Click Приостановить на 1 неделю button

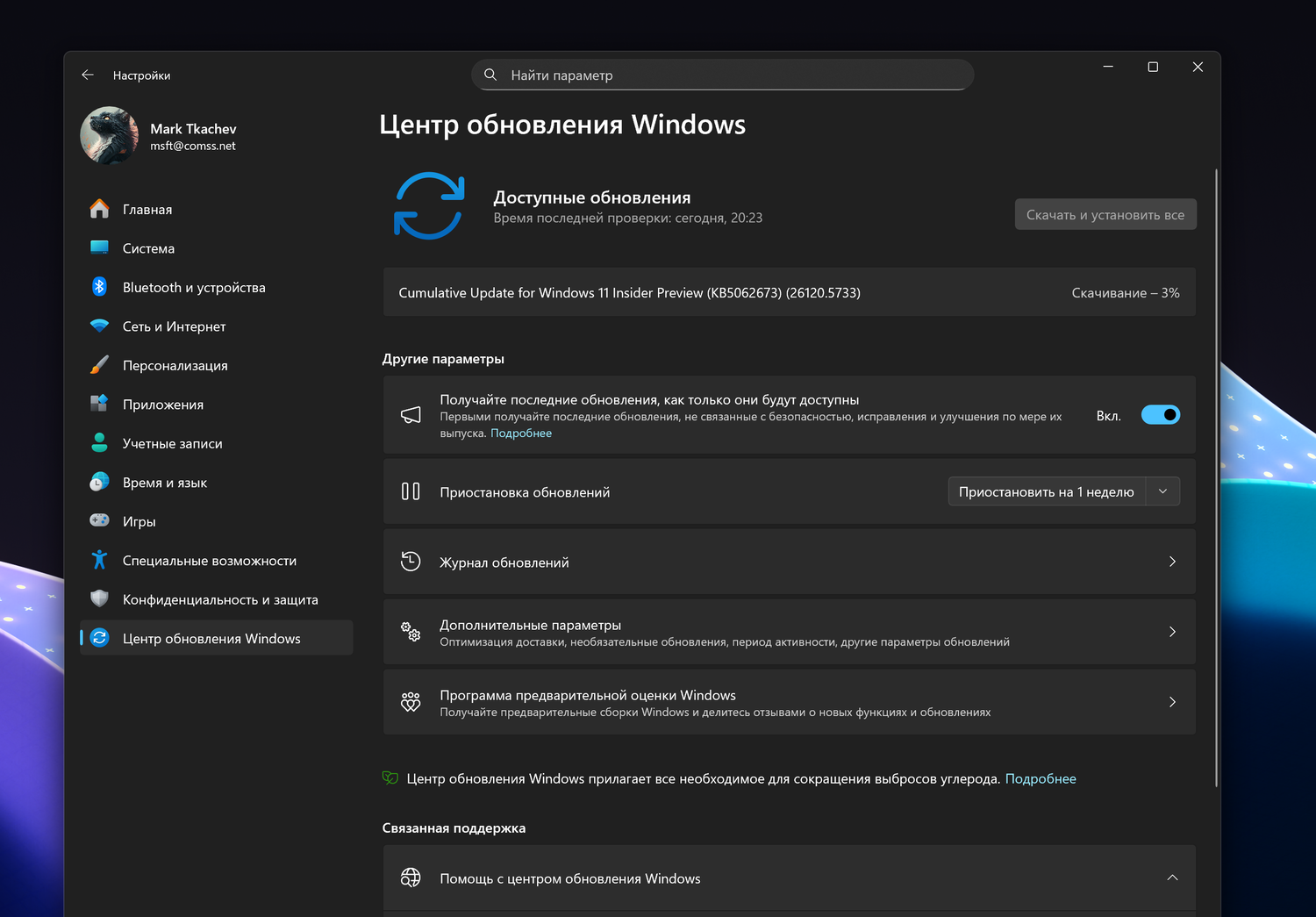(x=1046, y=491)
